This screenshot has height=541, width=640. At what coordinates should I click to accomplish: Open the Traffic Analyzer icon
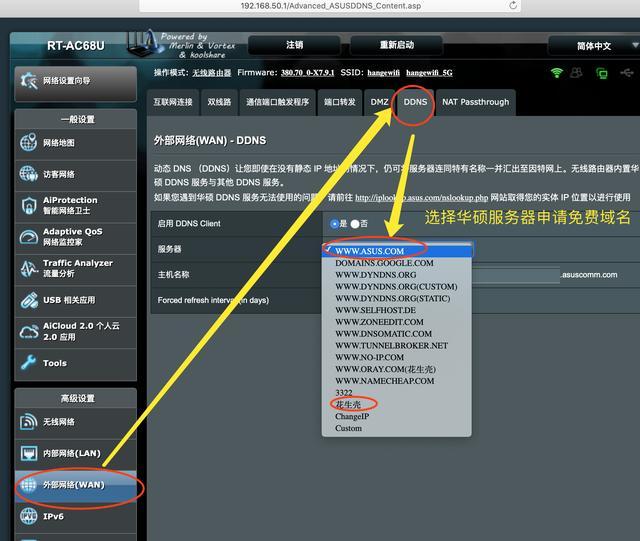(x=29, y=269)
